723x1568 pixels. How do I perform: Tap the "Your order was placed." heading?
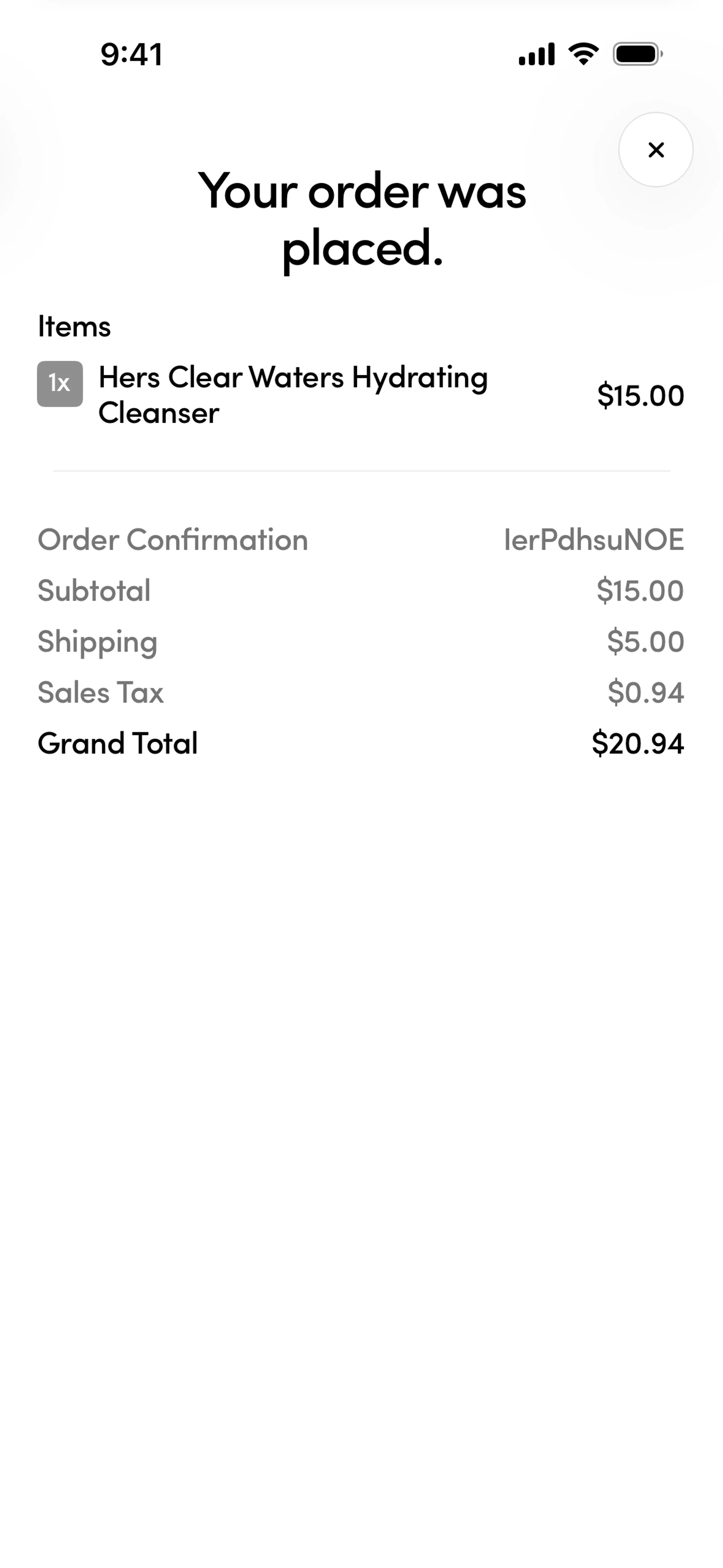click(x=361, y=219)
